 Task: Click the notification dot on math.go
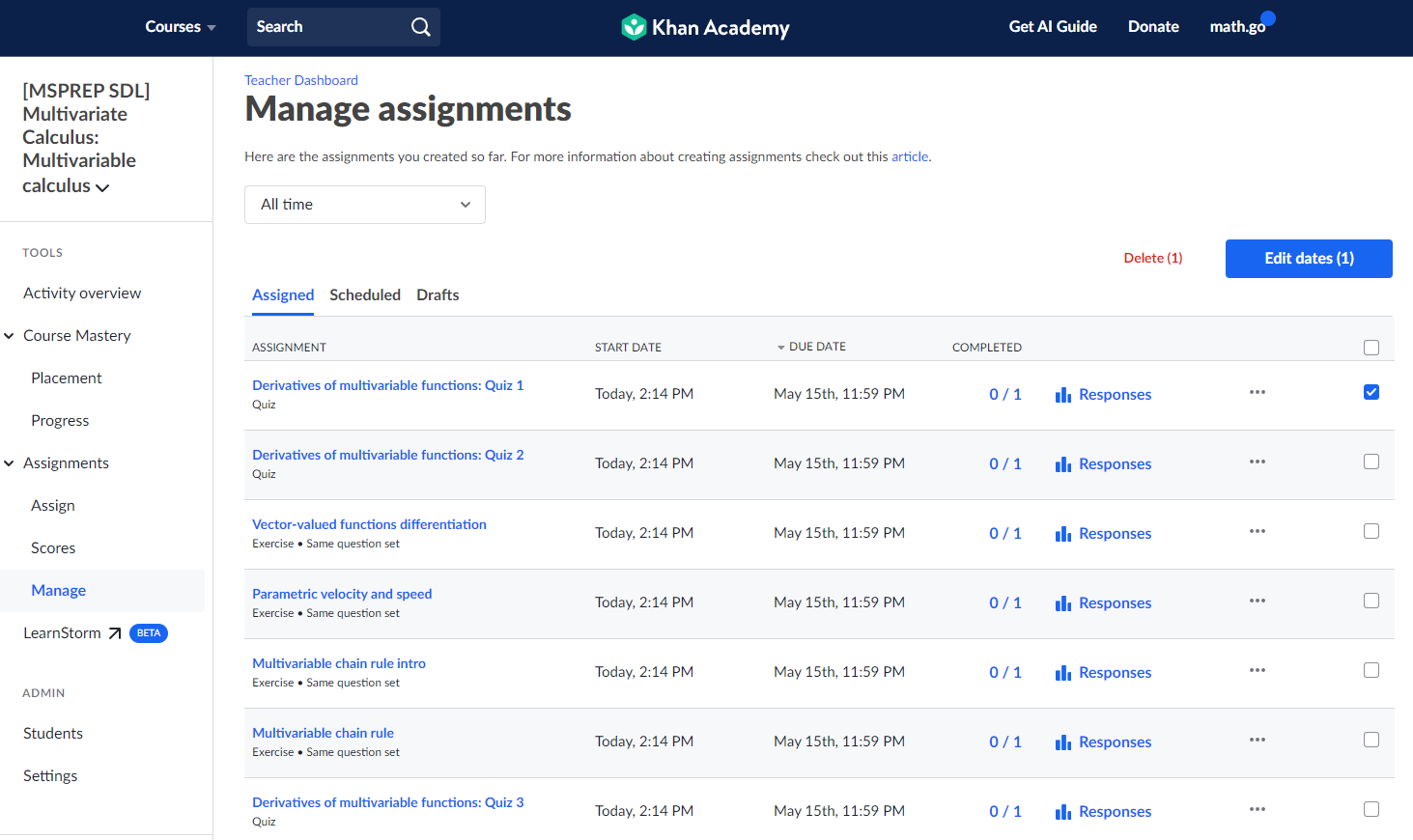1268,17
